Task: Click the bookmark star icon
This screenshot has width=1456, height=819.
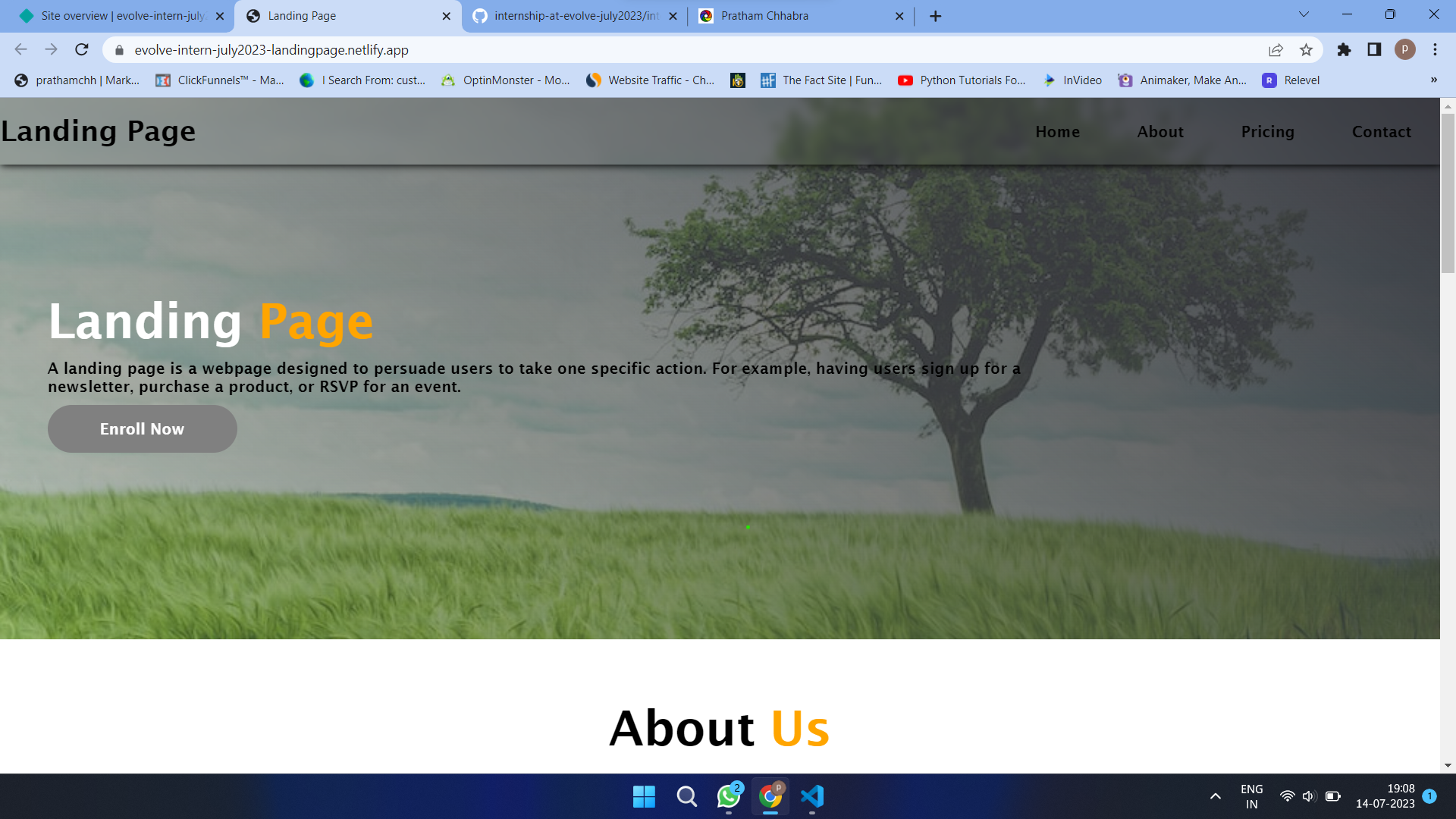Action: [x=1306, y=50]
